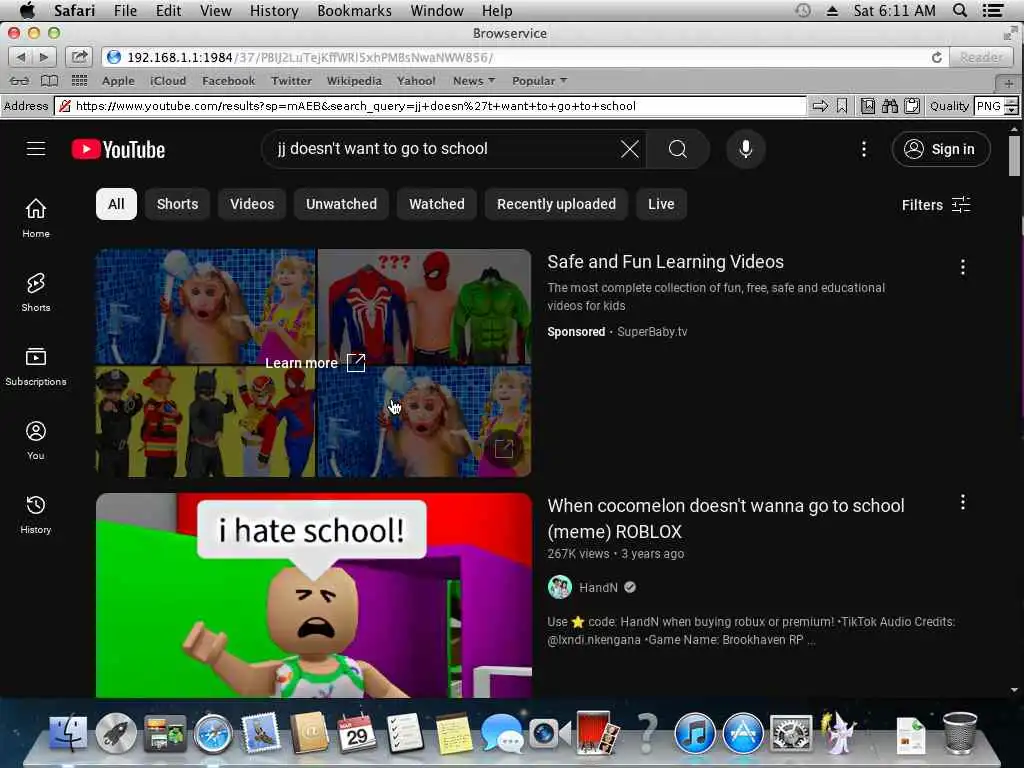The width and height of the screenshot is (1024, 768).
Task: Click the page vertical scrollbar thumb
Action: click(1014, 155)
